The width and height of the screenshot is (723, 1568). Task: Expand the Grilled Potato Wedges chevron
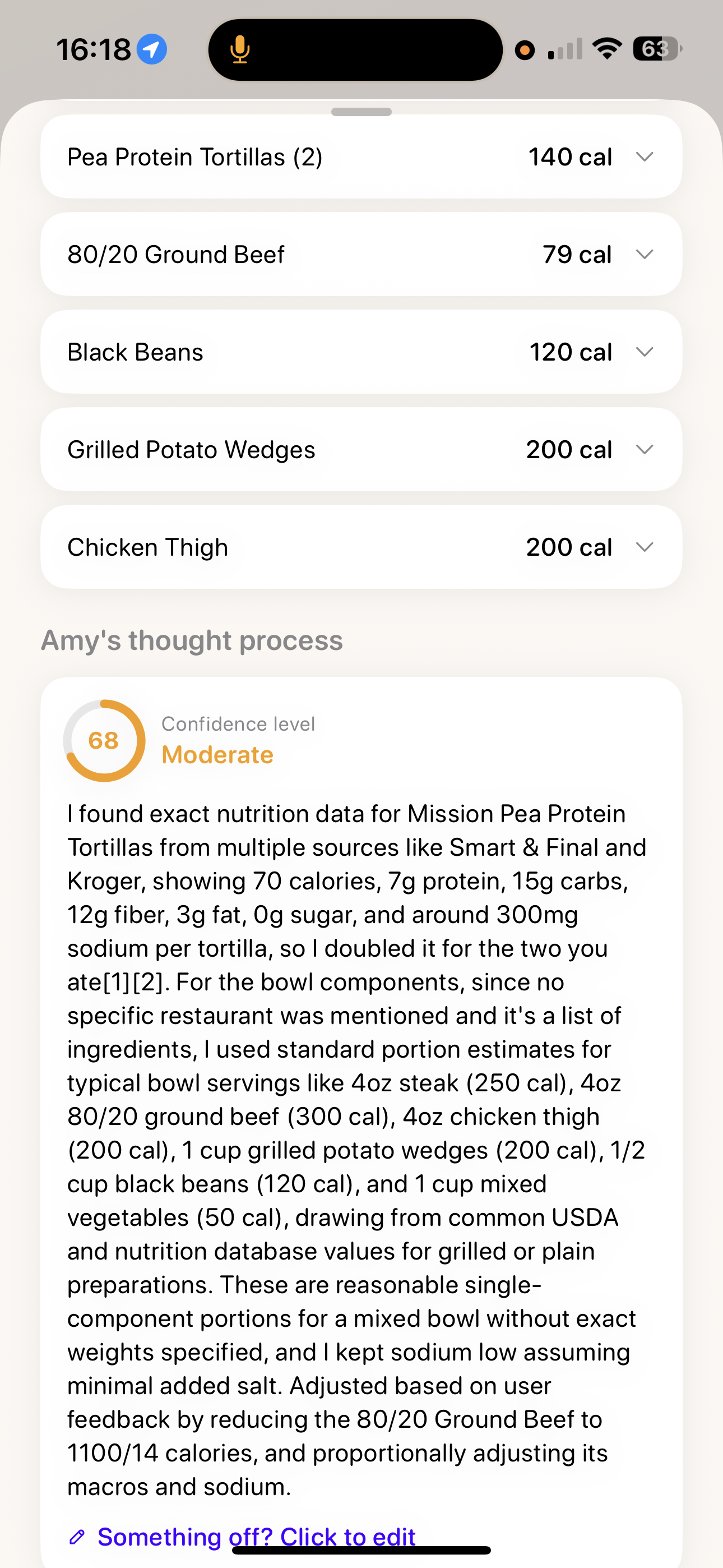coord(645,450)
